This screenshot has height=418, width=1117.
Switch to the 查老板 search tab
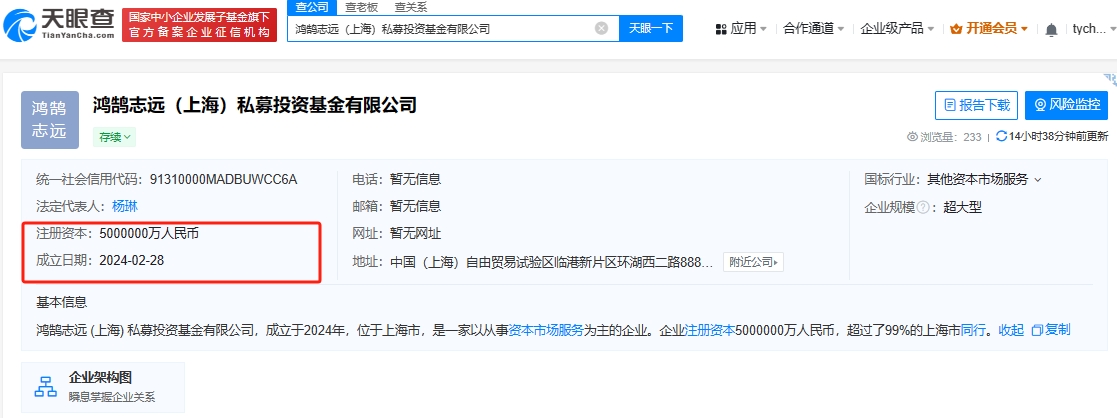tap(361, 7)
